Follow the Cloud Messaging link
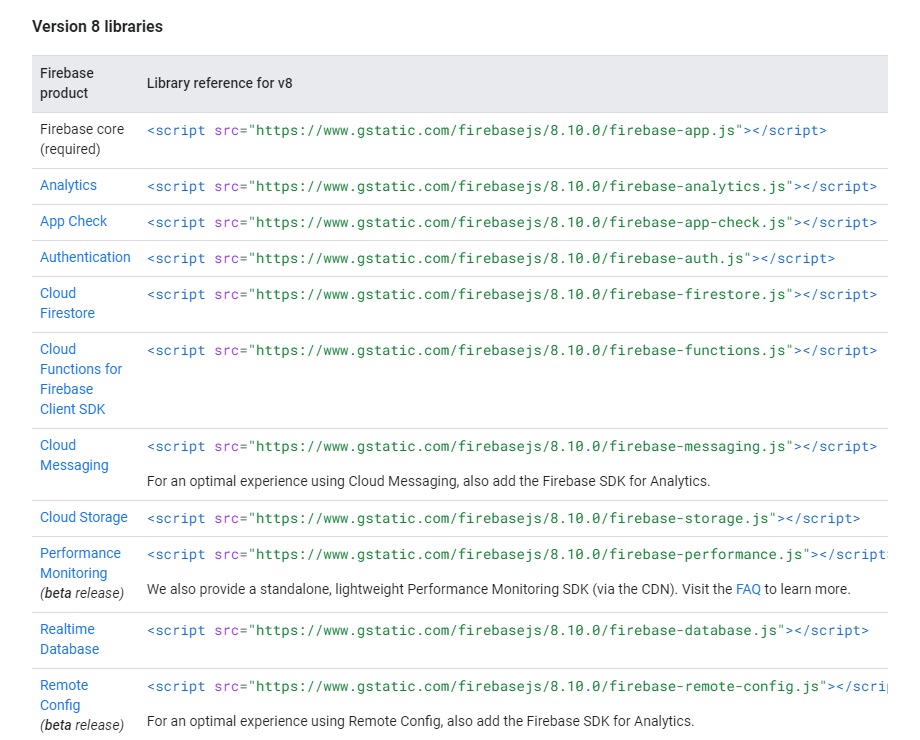920x740 pixels. coord(74,455)
